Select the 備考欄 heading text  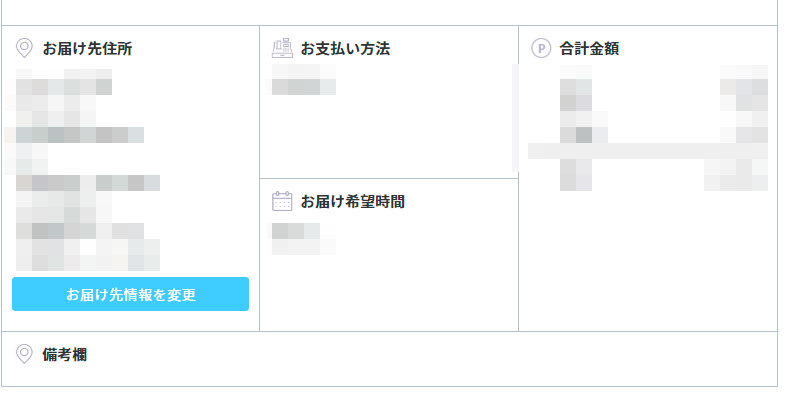[x=64, y=355]
